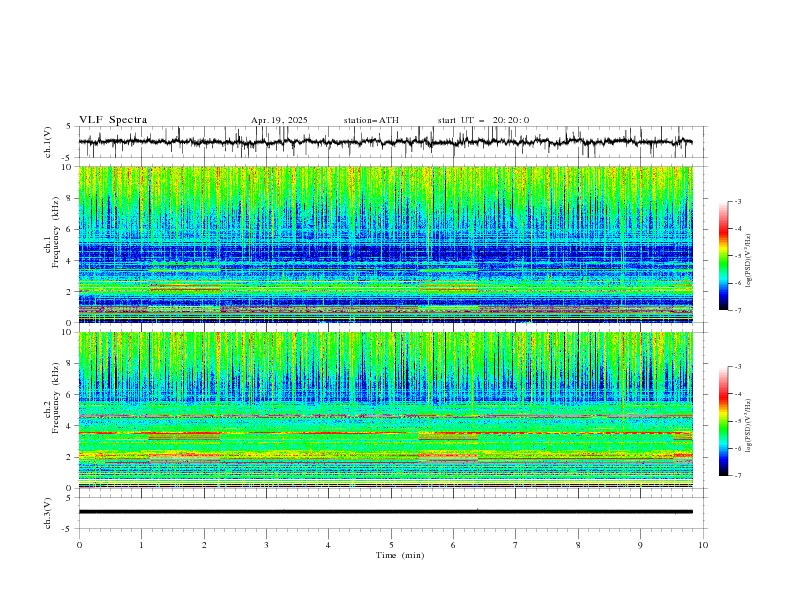
Task: Click the "-7" tick on upper colorbar
Action: coord(737,310)
